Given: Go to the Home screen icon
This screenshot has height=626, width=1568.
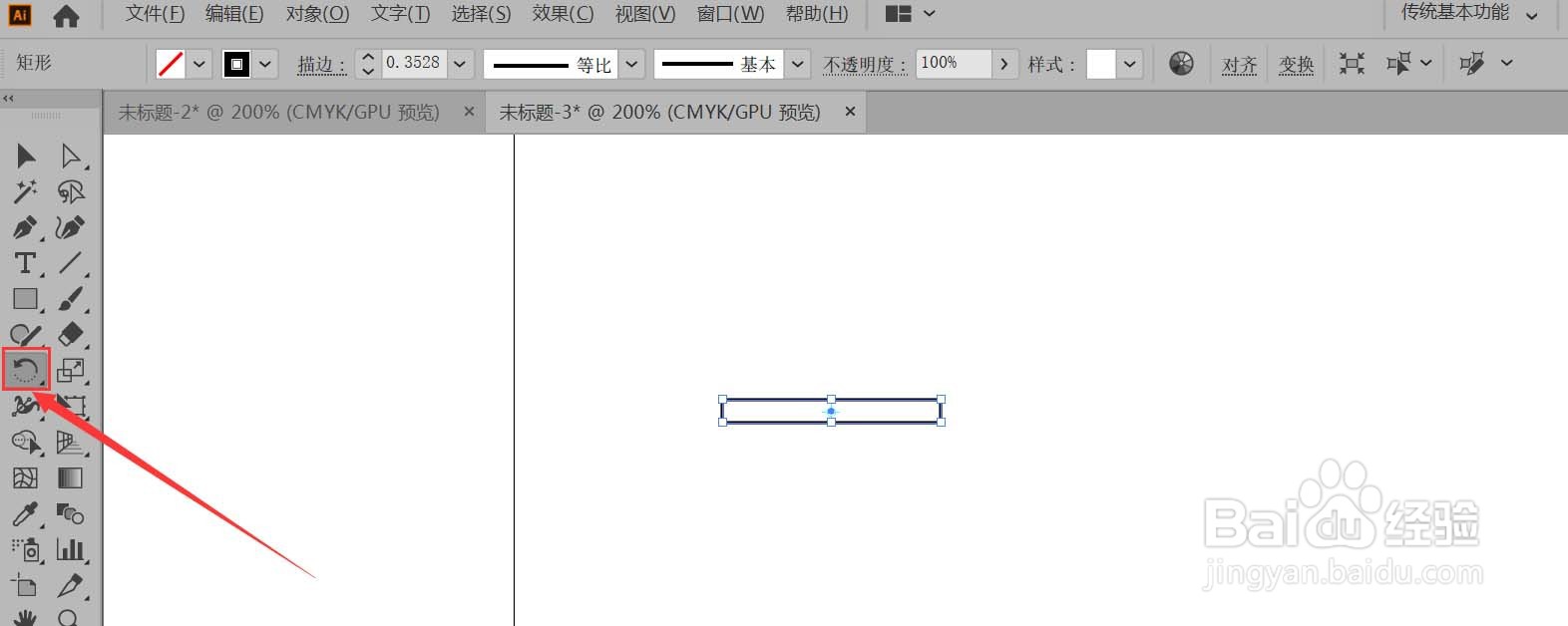Looking at the screenshot, I should click(x=66, y=15).
